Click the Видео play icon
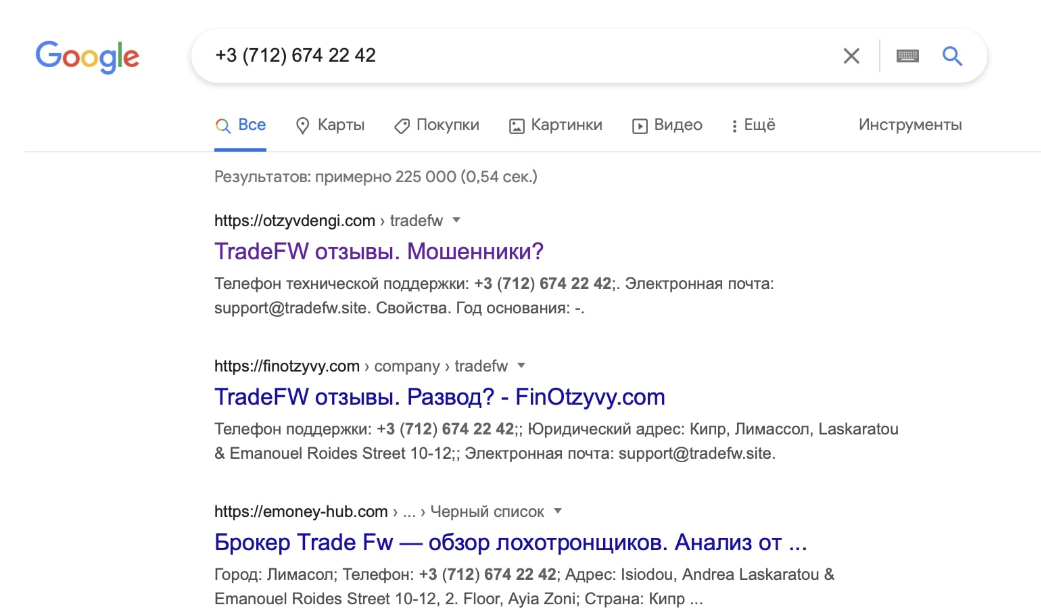This screenshot has width=1041, height=610. (x=639, y=125)
